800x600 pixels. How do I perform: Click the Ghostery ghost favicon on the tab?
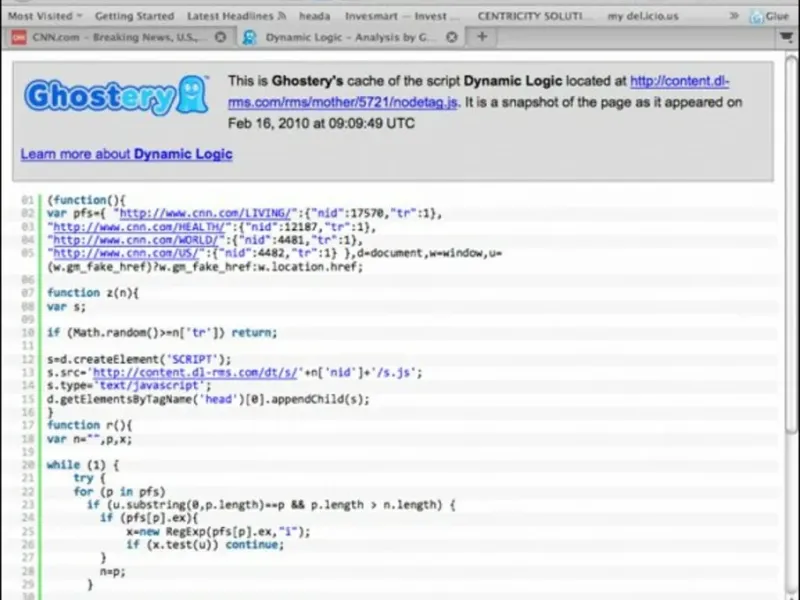coord(249,37)
